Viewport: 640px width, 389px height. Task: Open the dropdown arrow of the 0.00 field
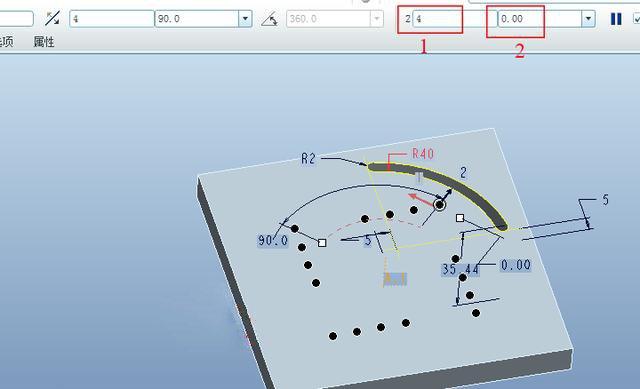pos(588,19)
